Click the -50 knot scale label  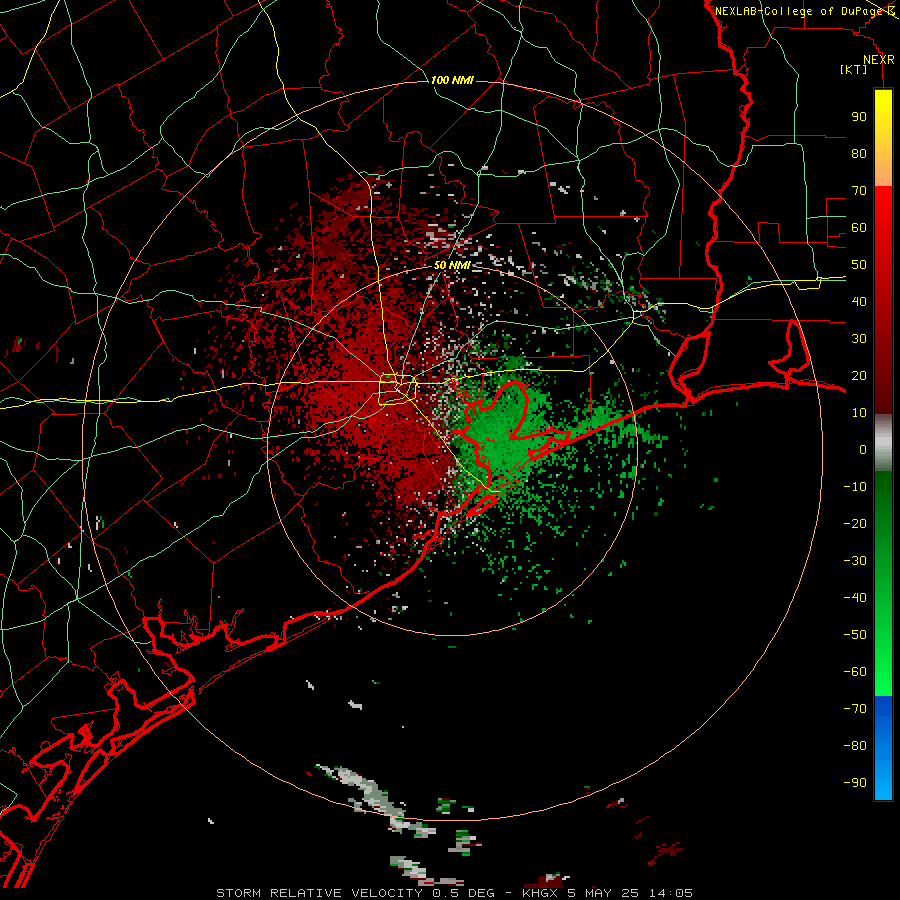pos(855,635)
